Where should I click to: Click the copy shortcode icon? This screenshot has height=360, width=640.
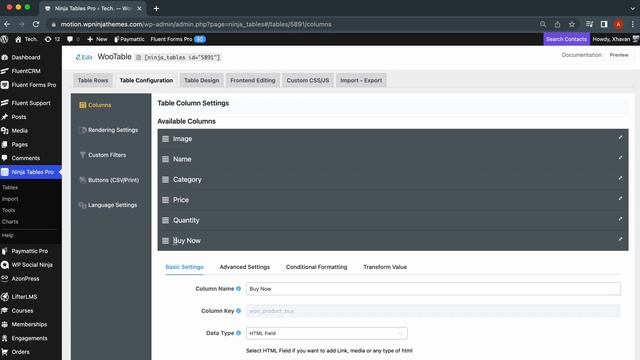pos(138,58)
